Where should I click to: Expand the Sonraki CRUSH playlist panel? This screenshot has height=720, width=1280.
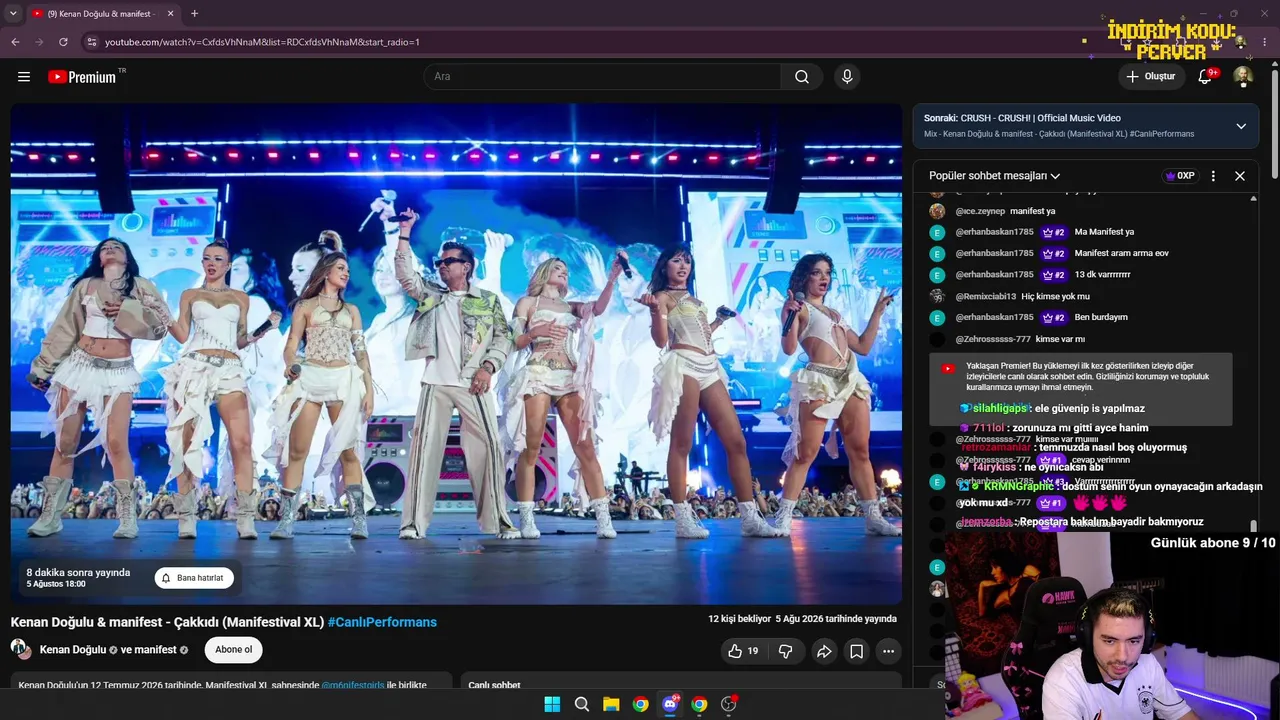tap(1241, 126)
